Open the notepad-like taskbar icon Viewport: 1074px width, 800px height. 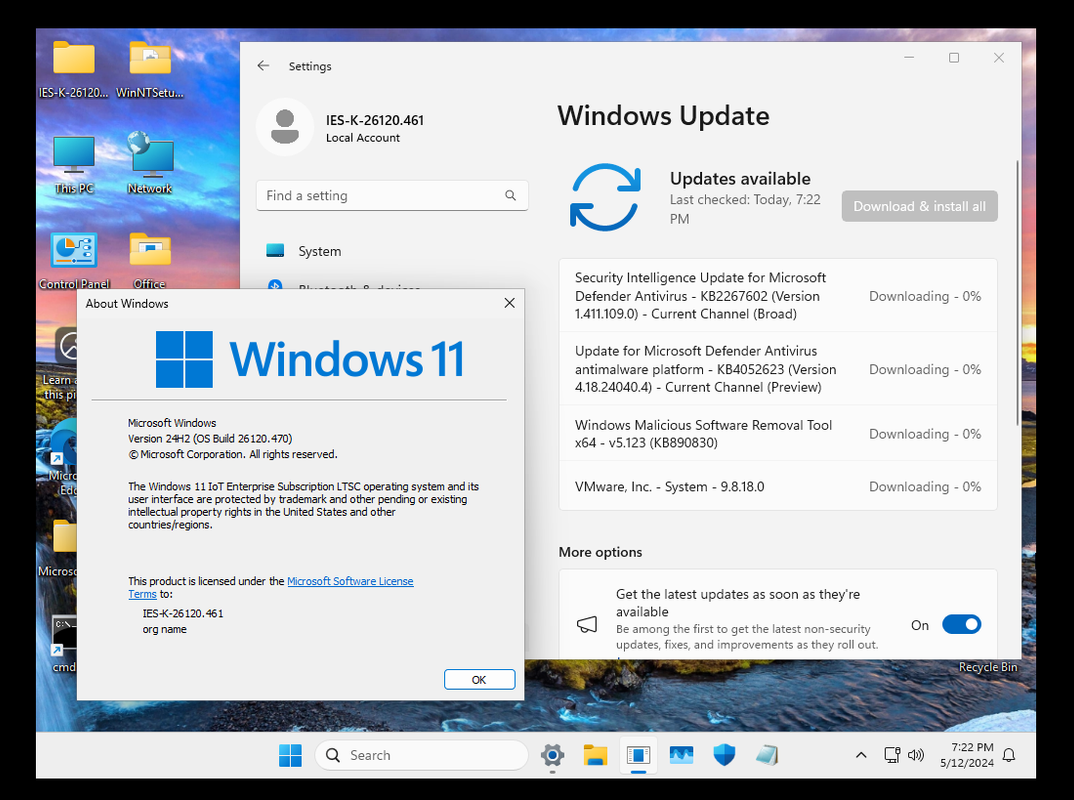pos(767,755)
